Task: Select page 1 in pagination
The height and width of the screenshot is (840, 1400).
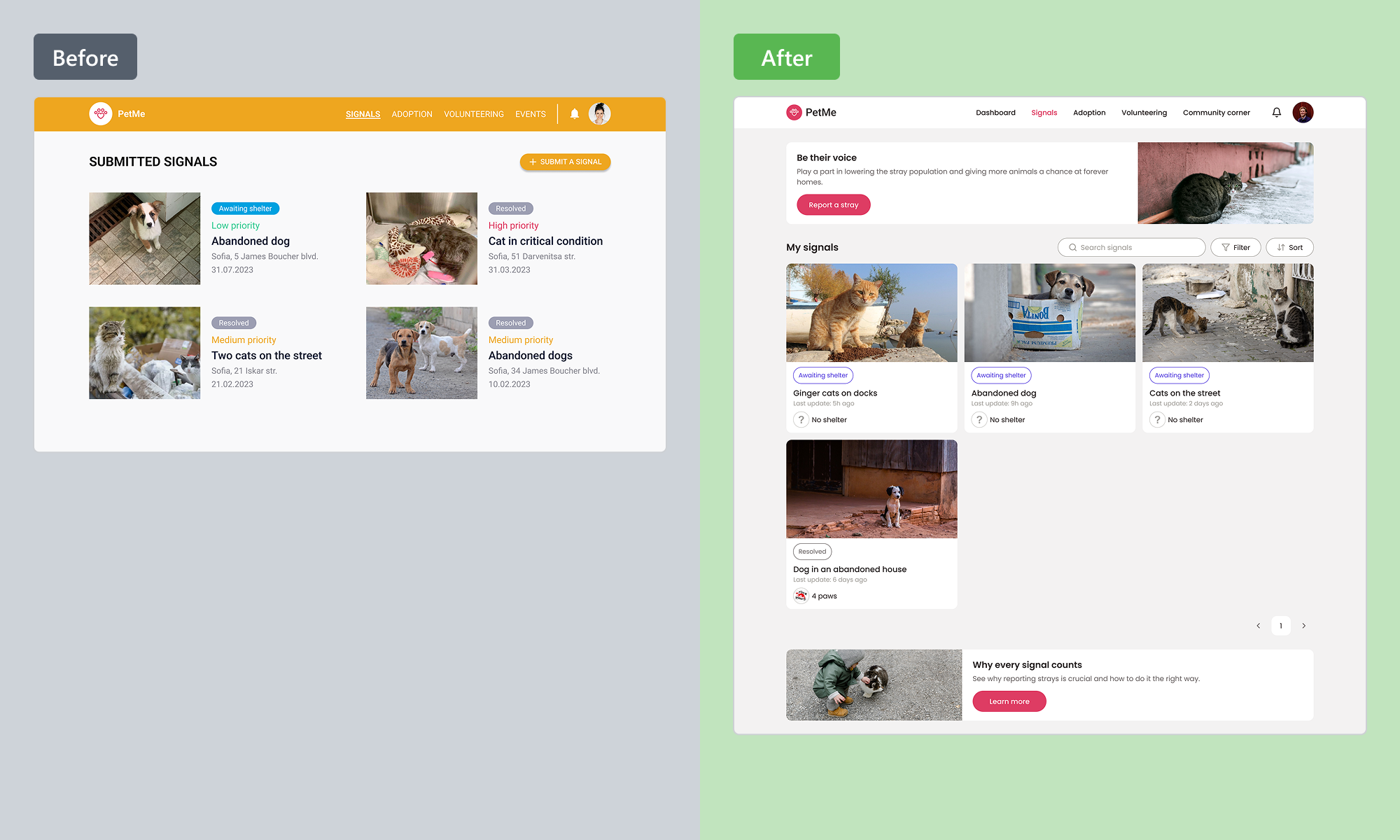Action: coord(1280,626)
